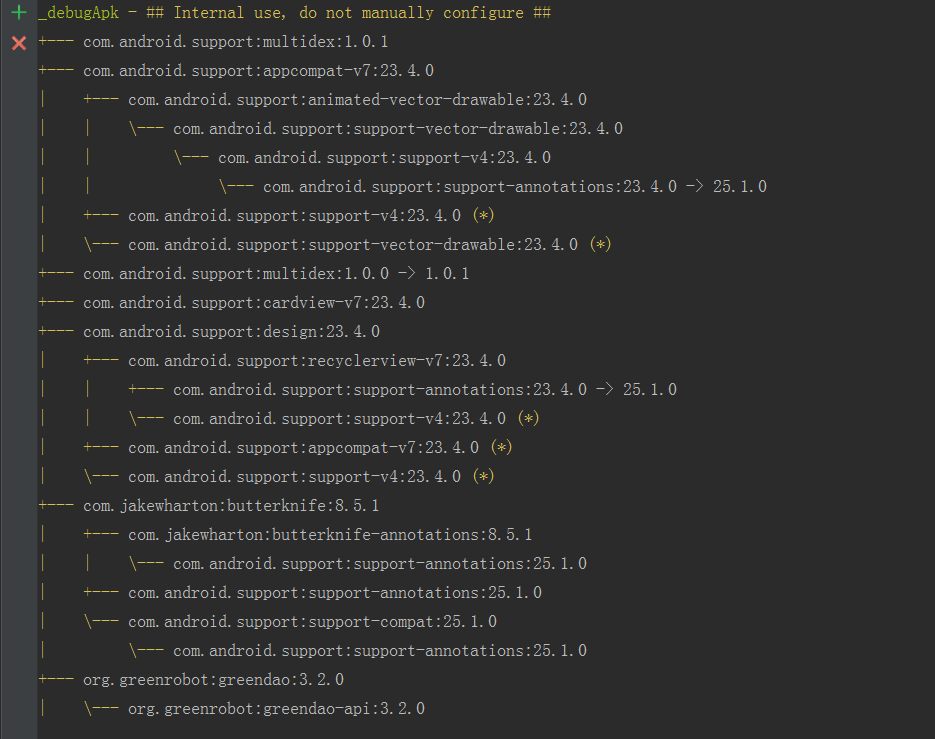The image size is (935, 739).
Task: Click the butterknife-annotations:8.5.1 dependency
Action: coord(330,534)
